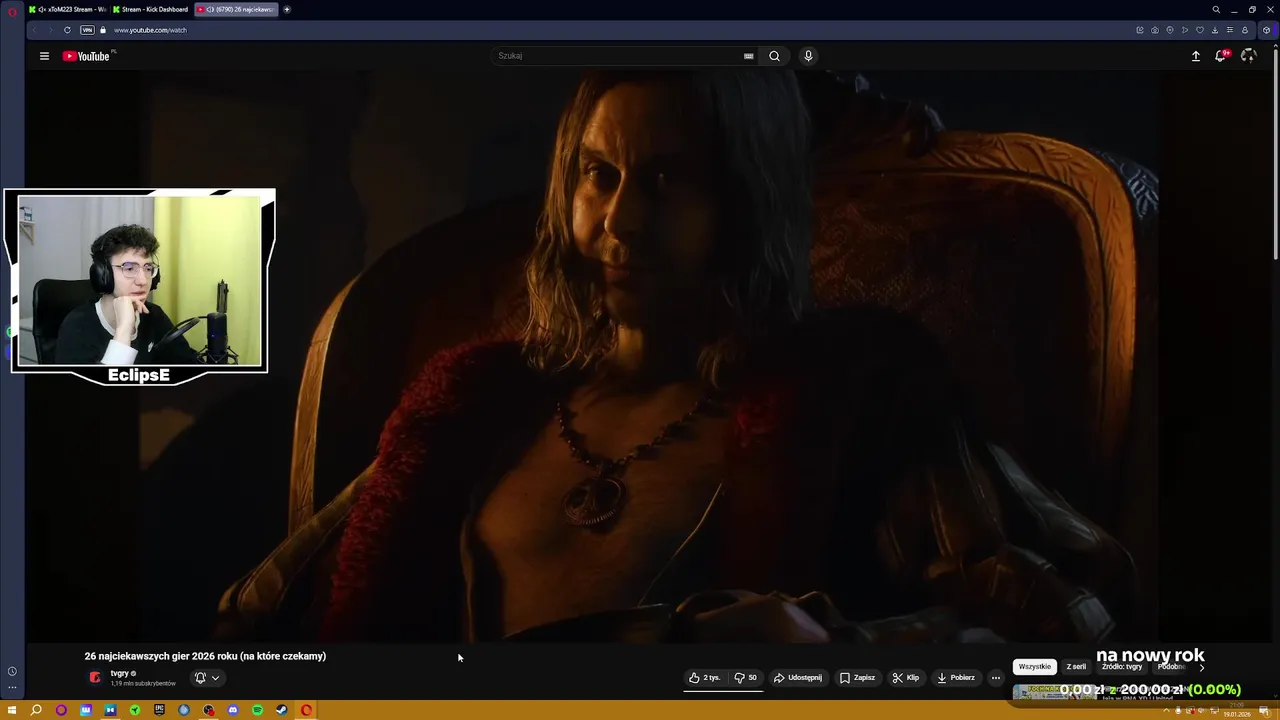Open Discord from the taskbar
Image resolution: width=1280 pixels, height=720 pixels.
[233, 710]
